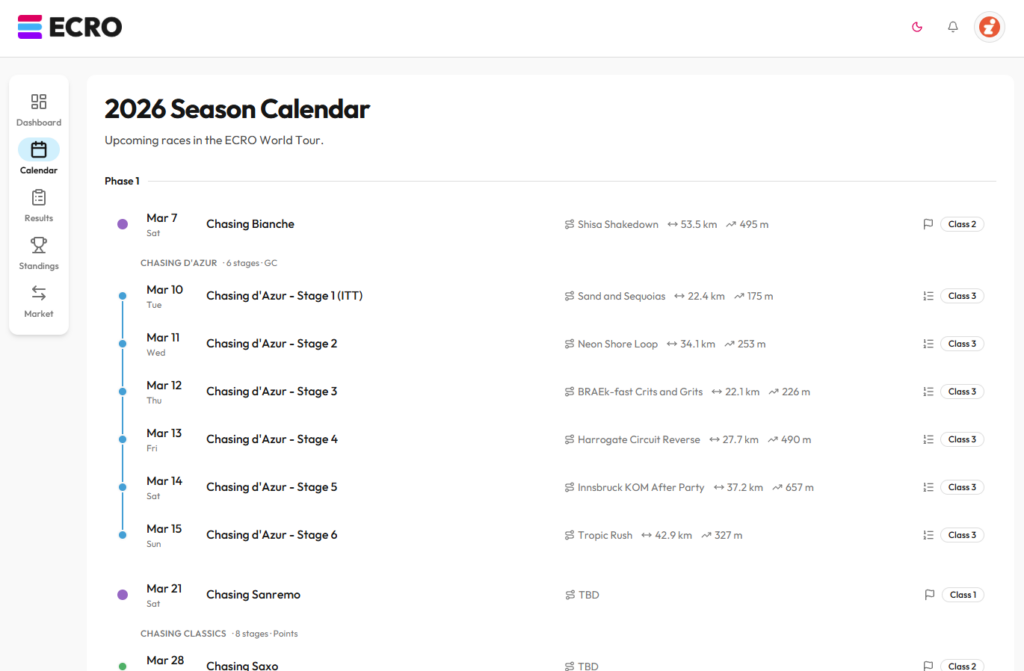
Task: Go to Standings trophy icon
Action: [x=38, y=246]
